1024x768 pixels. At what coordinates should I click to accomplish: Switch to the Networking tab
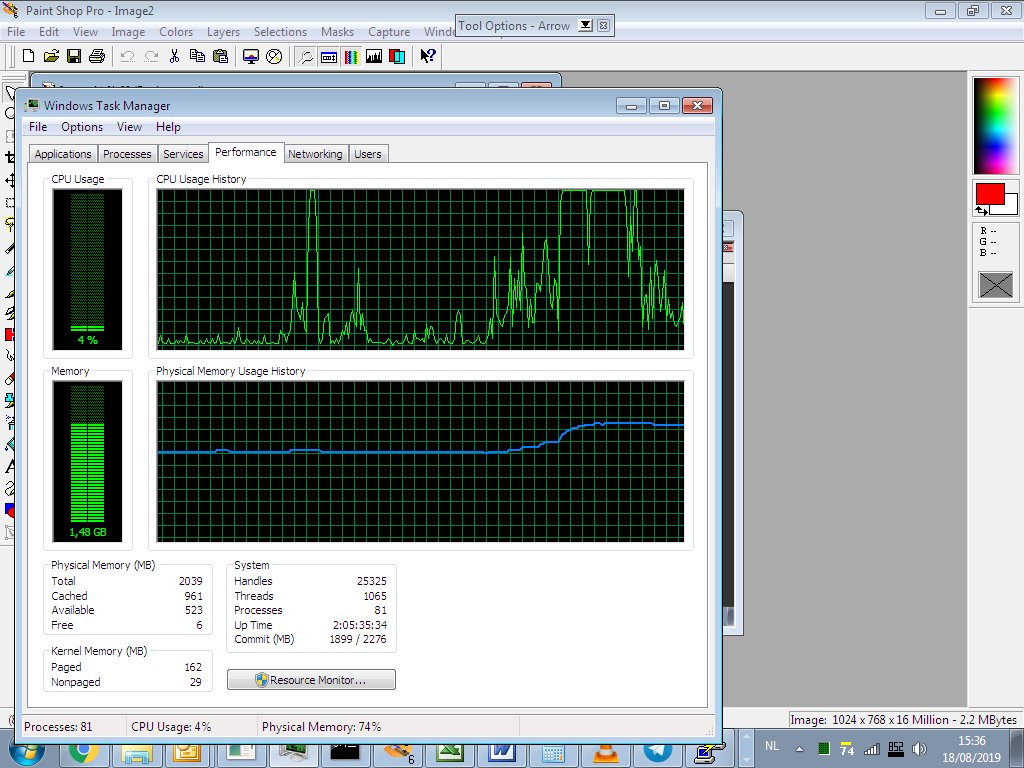(315, 154)
